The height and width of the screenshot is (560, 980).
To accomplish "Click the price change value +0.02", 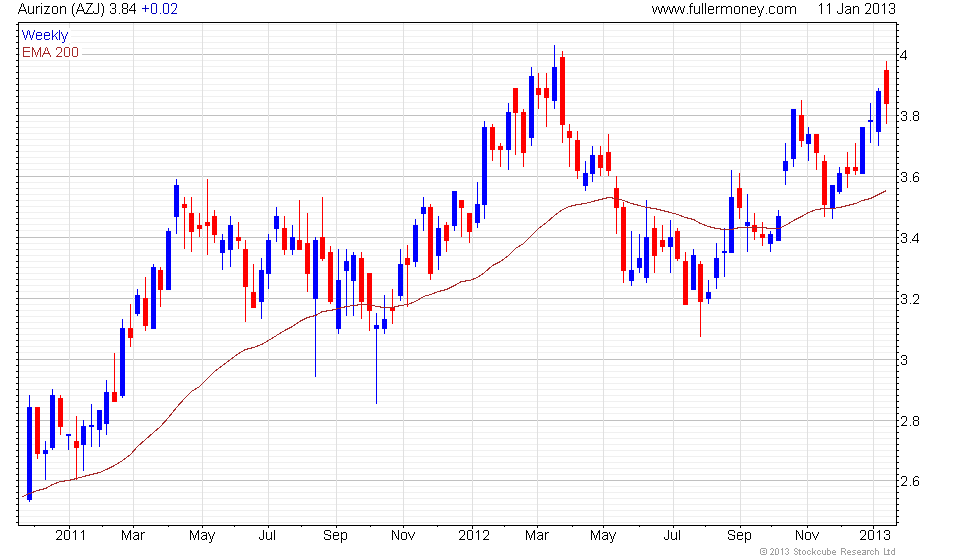I will coord(159,9).
